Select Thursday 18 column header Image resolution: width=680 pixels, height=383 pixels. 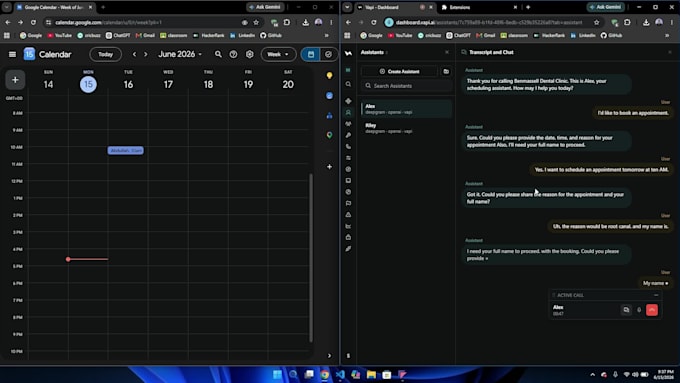tap(208, 81)
